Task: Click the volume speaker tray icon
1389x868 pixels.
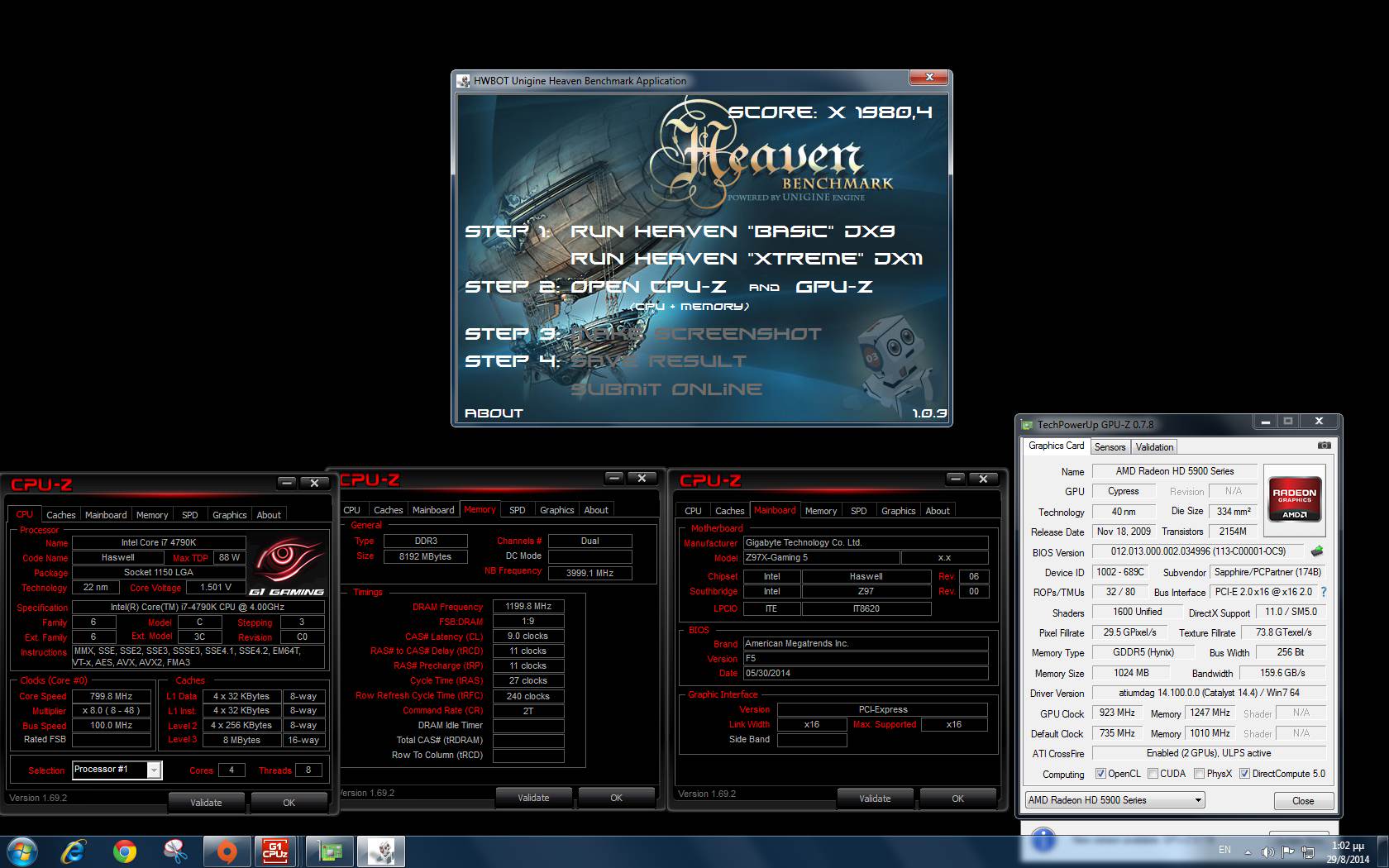Action: [1267, 851]
